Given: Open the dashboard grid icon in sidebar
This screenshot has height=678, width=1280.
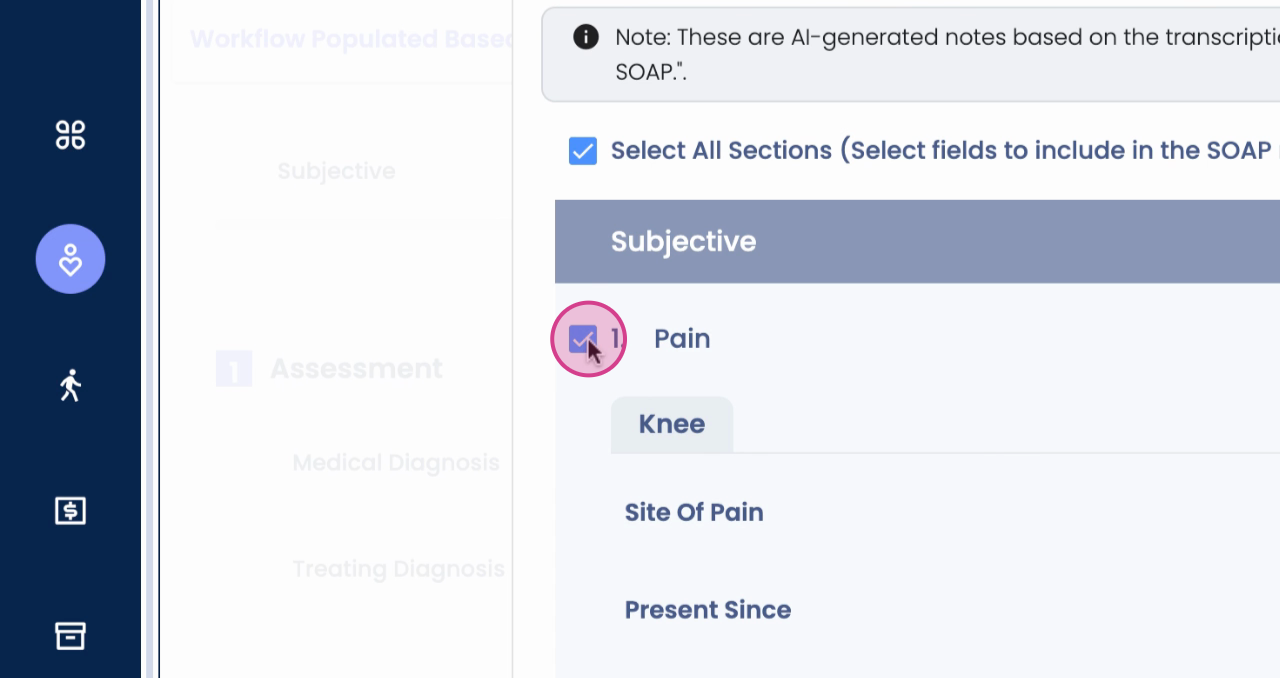Looking at the screenshot, I should [70, 134].
